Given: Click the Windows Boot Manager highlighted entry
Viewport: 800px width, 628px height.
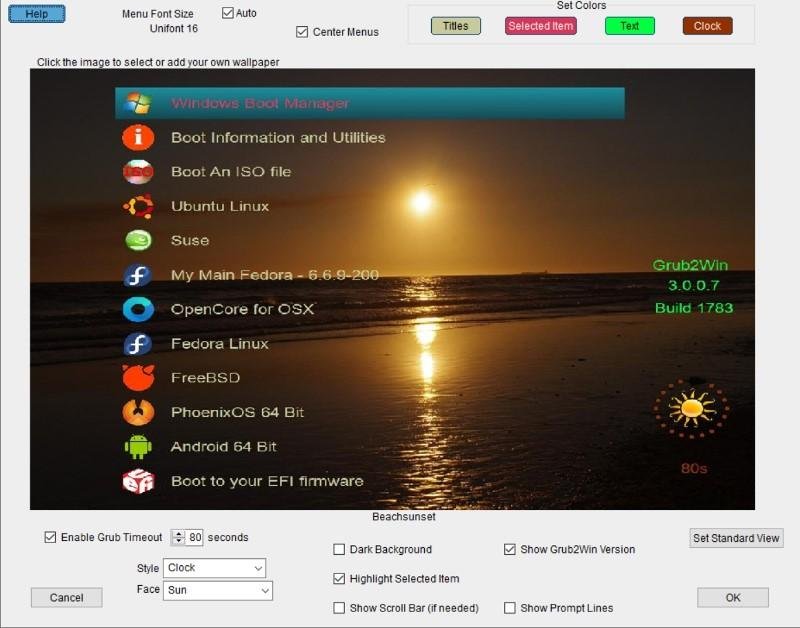Looking at the screenshot, I should click(x=370, y=103).
